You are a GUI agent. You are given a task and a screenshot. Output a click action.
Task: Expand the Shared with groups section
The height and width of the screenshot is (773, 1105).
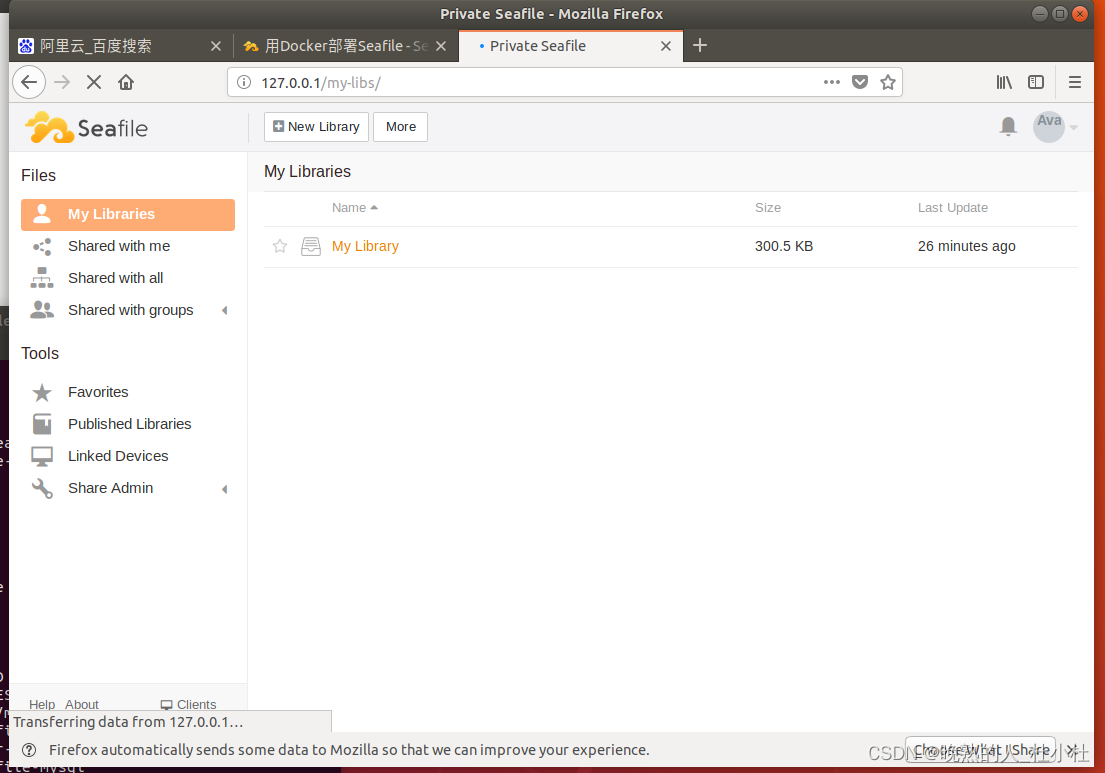(225, 310)
